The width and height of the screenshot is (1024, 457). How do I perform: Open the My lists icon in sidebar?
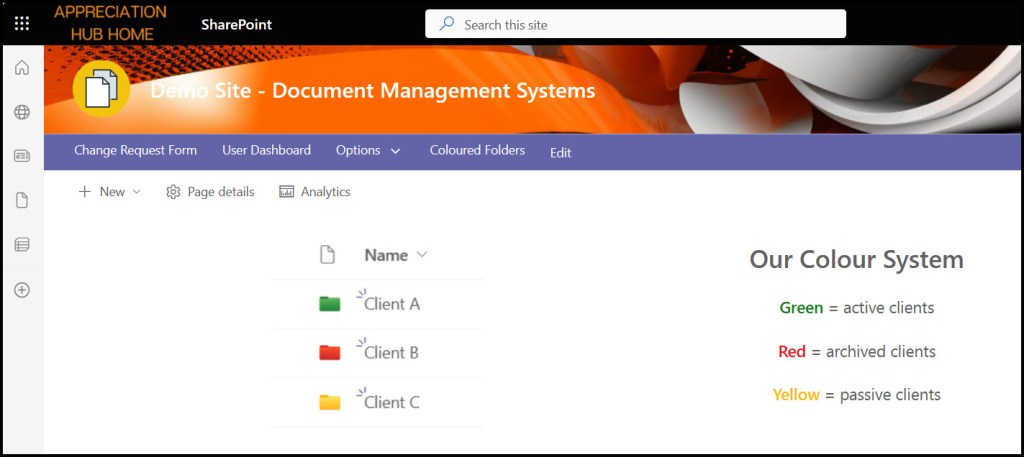point(21,245)
